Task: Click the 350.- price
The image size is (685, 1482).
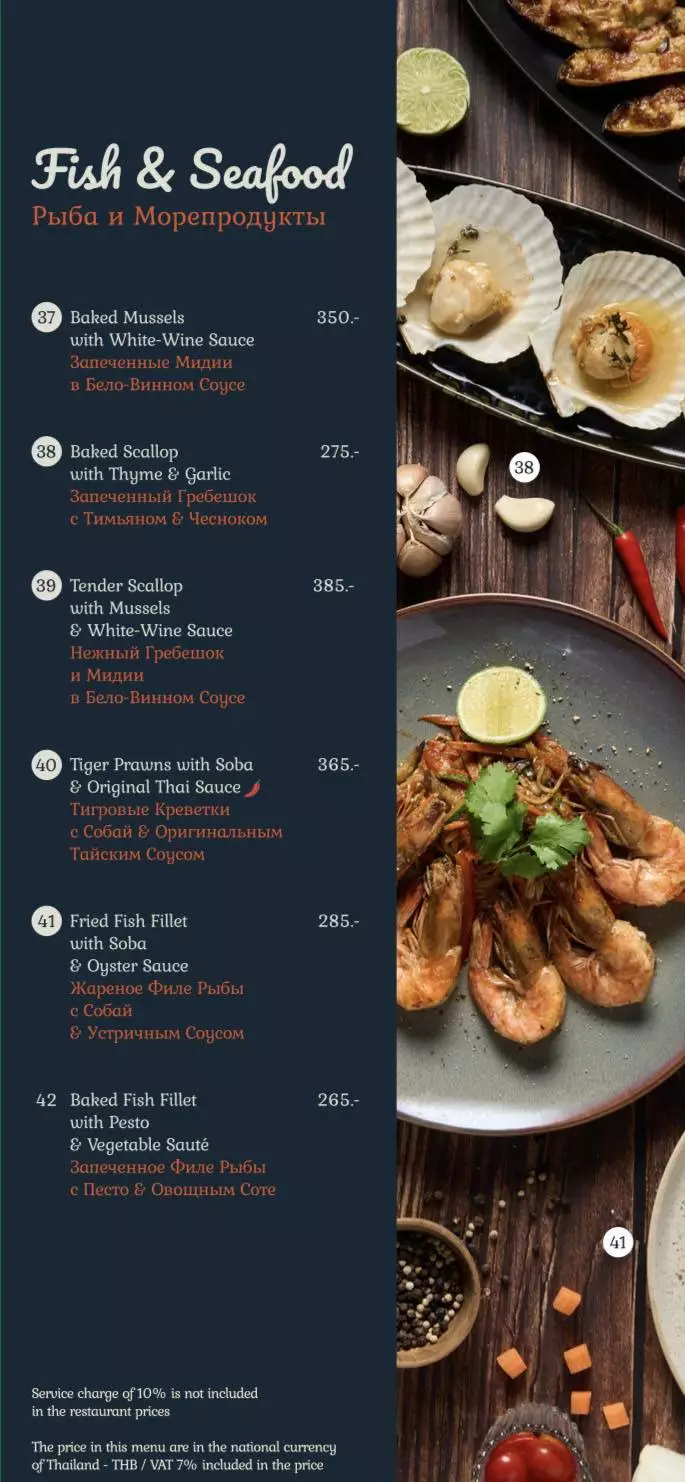Action: (x=338, y=318)
